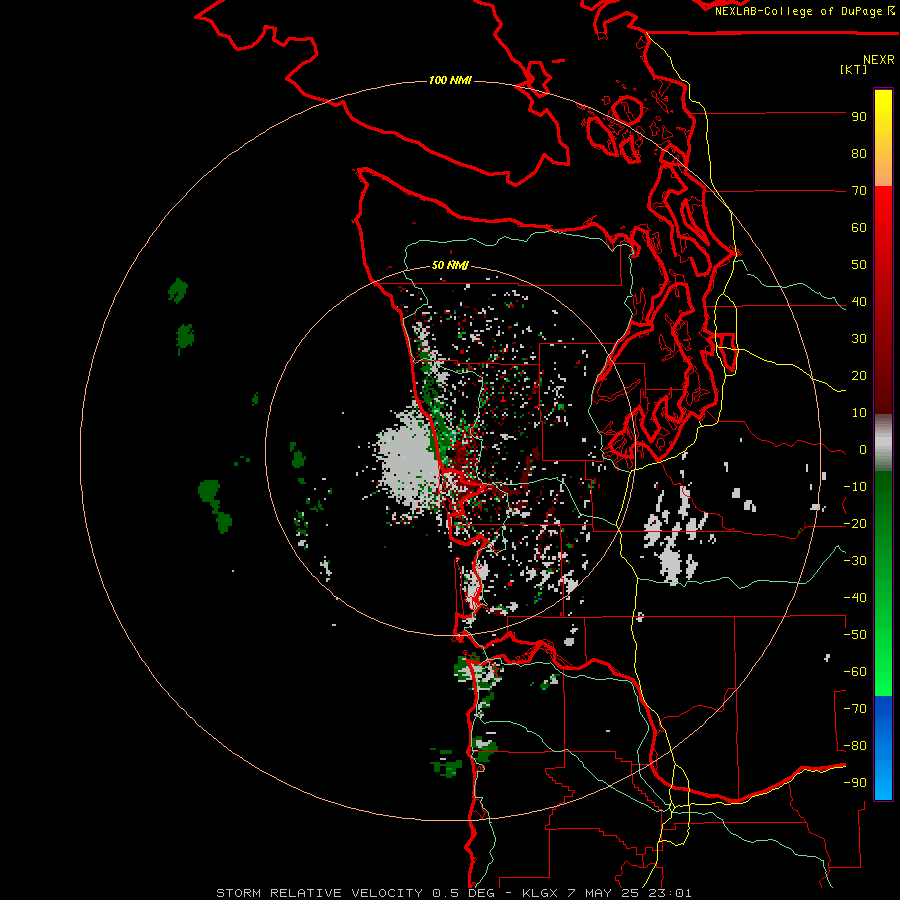Image resolution: width=900 pixels, height=900 pixels.
Task: Click the 80 knot scale label
Action: [x=859, y=153]
